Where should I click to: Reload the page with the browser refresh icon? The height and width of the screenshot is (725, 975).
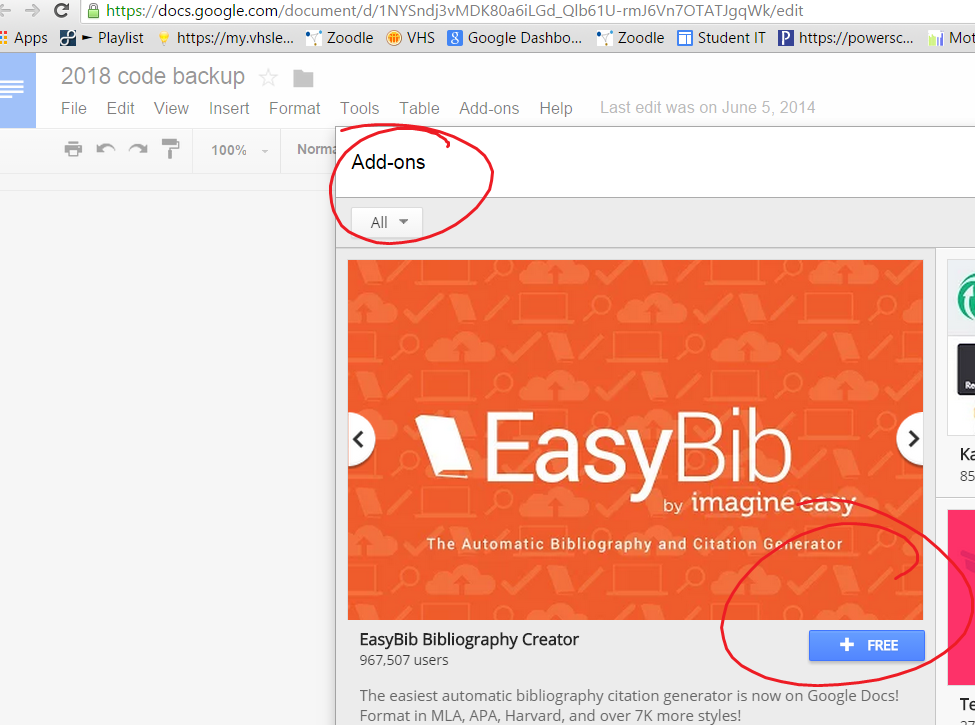pos(62,11)
